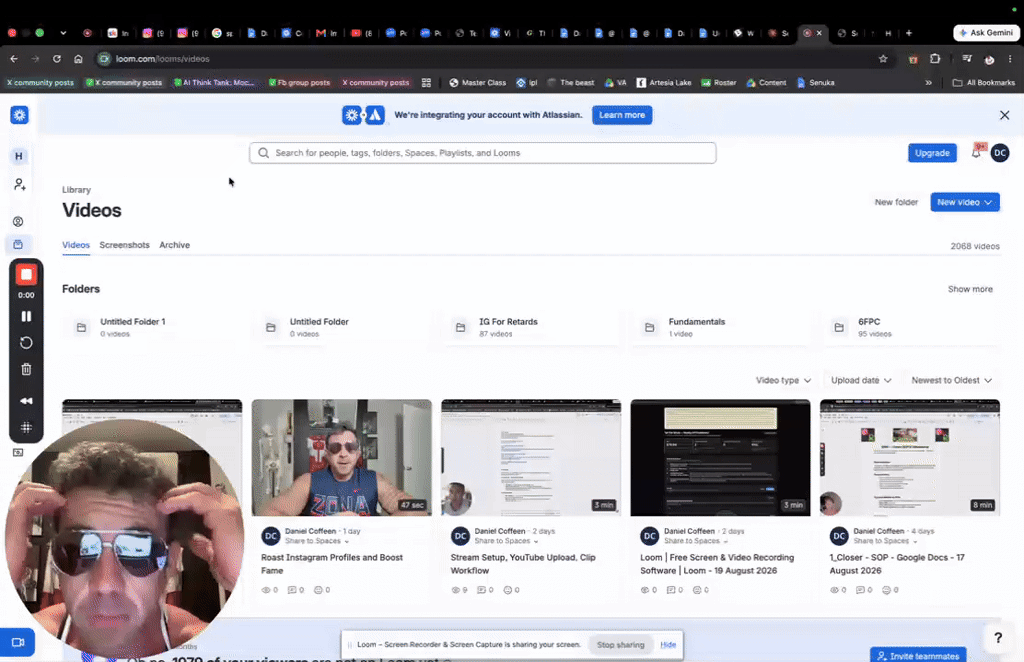Image resolution: width=1024 pixels, height=662 pixels.
Task: Click Ask Gemini button
Action: [986, 33]
